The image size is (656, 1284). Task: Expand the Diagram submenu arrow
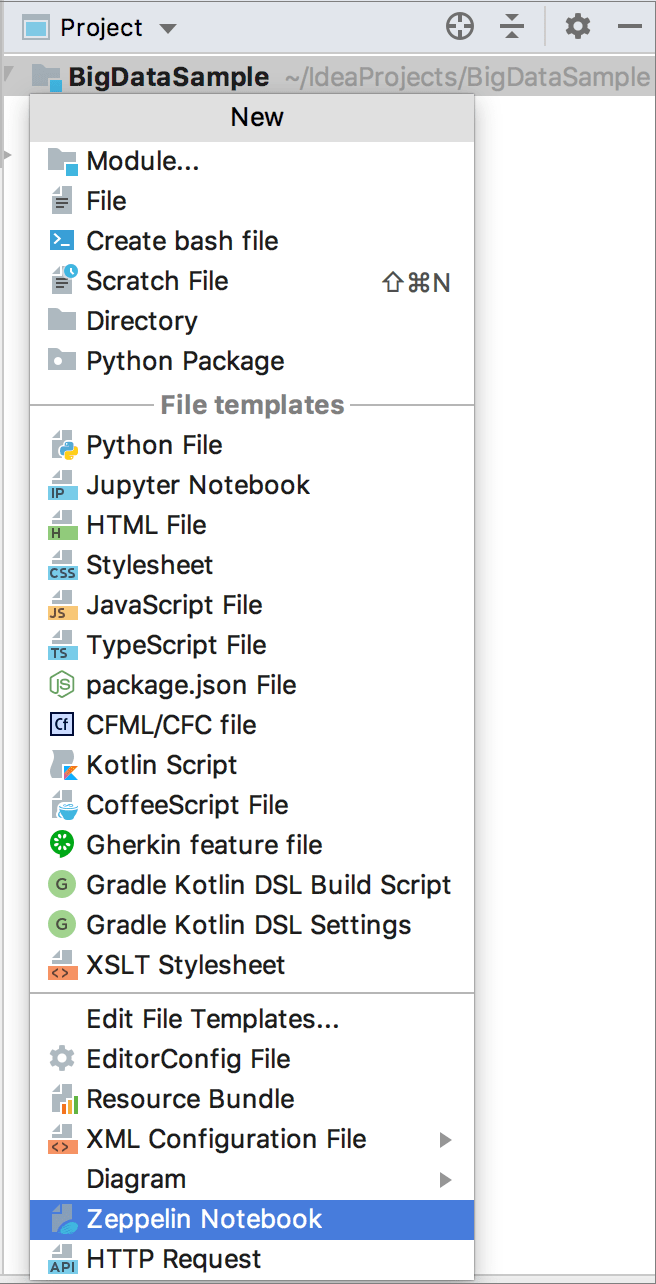(x=446, y=1180)
